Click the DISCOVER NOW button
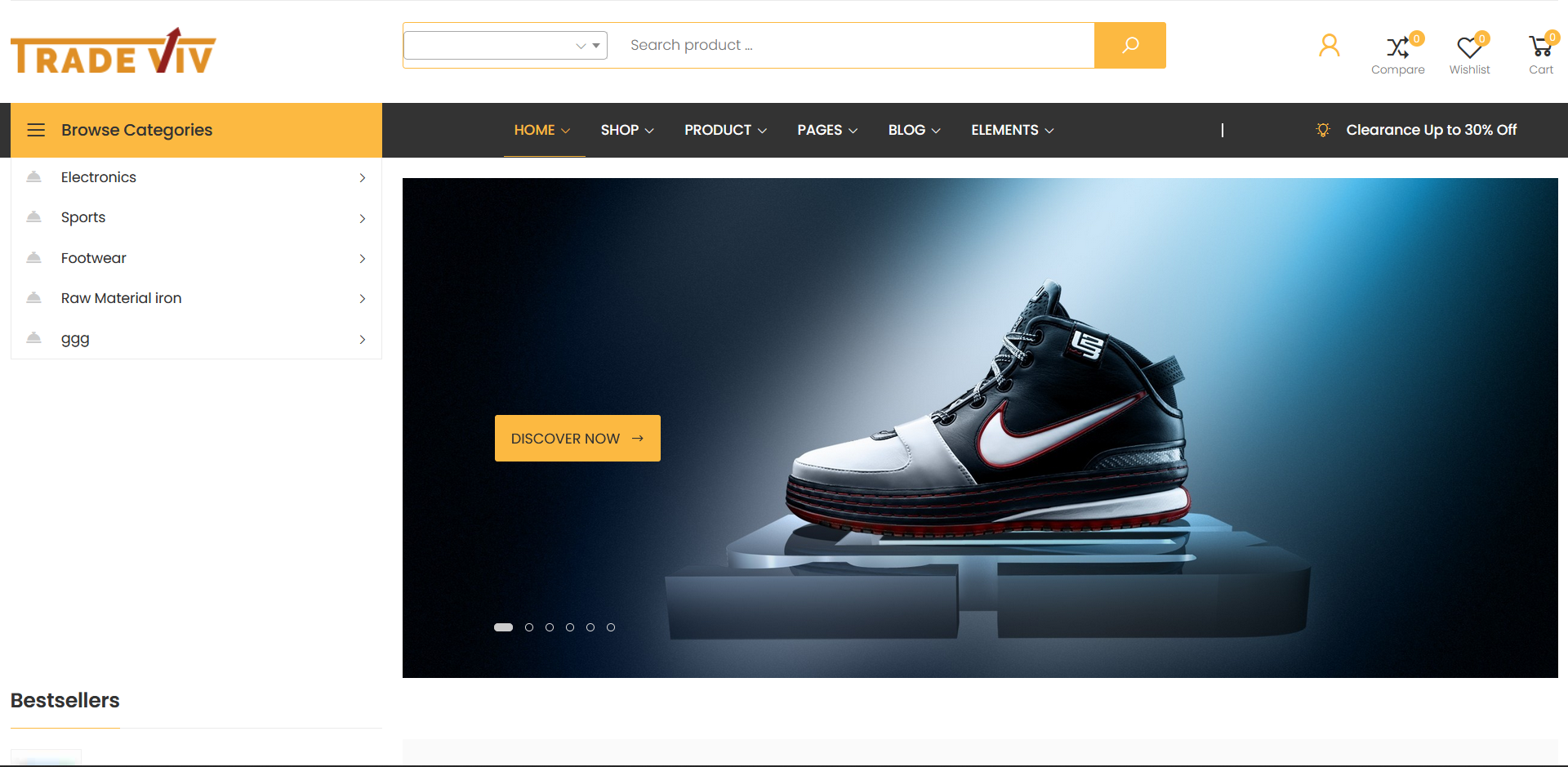This screenshot has height=767, width=1568. click(577, 439)
